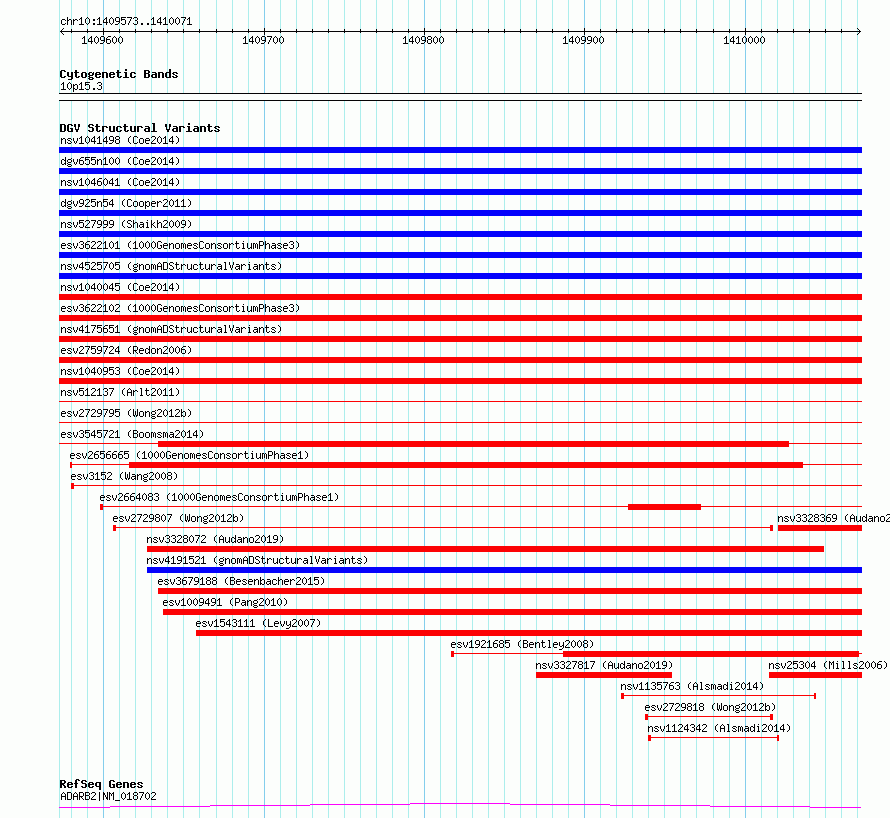Click nsv4525705 (gnomADStructuralVariants) label
Viewport: 890px width, 818px height.
[171, 266]
